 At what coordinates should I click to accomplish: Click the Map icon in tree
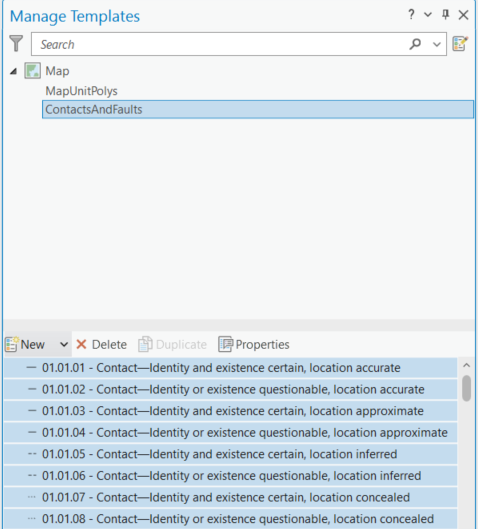pos(32,71)
